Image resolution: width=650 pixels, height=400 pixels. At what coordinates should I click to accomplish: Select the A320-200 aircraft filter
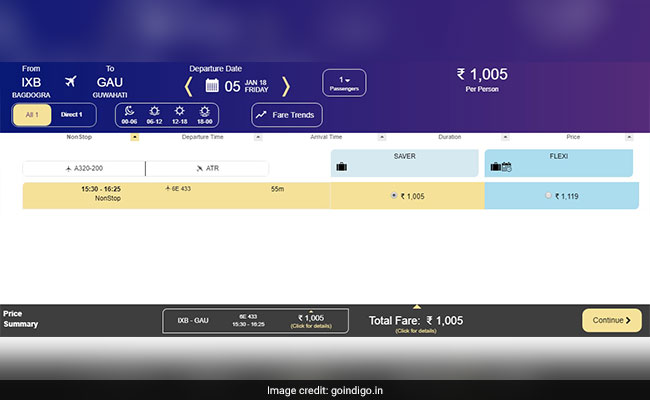click(84, 168)
